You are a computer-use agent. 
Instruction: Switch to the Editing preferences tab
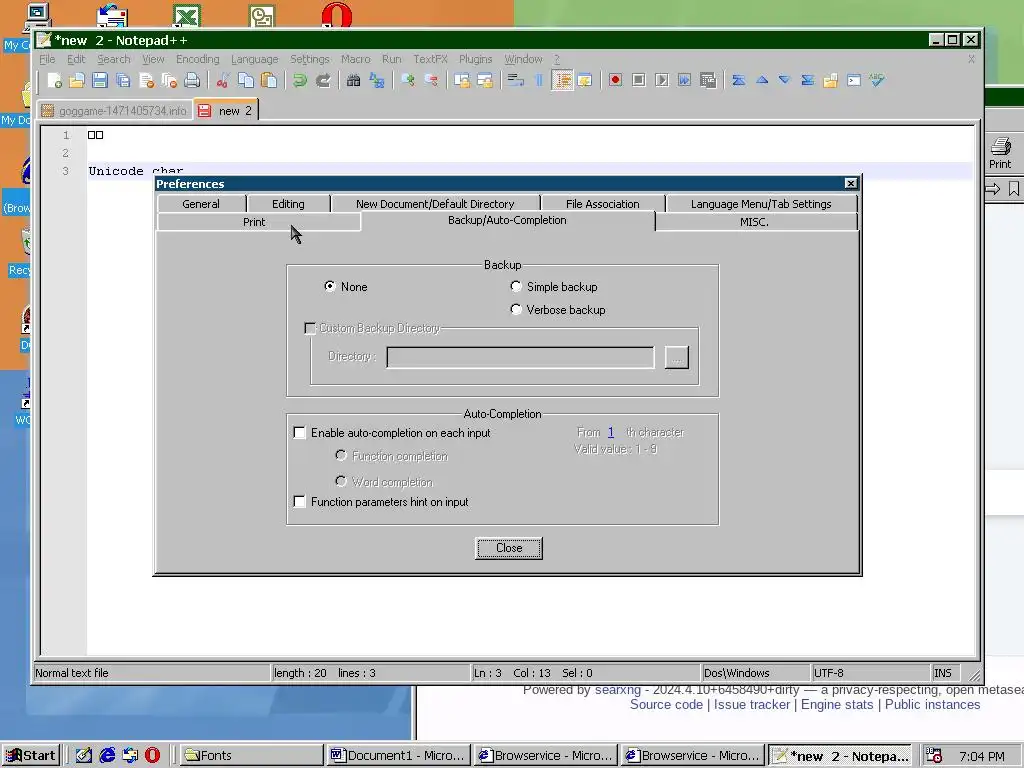point(288,204)
